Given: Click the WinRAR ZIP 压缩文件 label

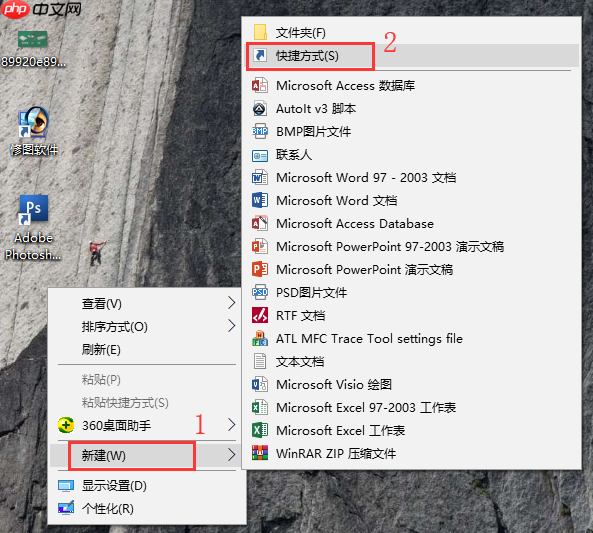Looking at the screenshot, I should coord(336,454).
